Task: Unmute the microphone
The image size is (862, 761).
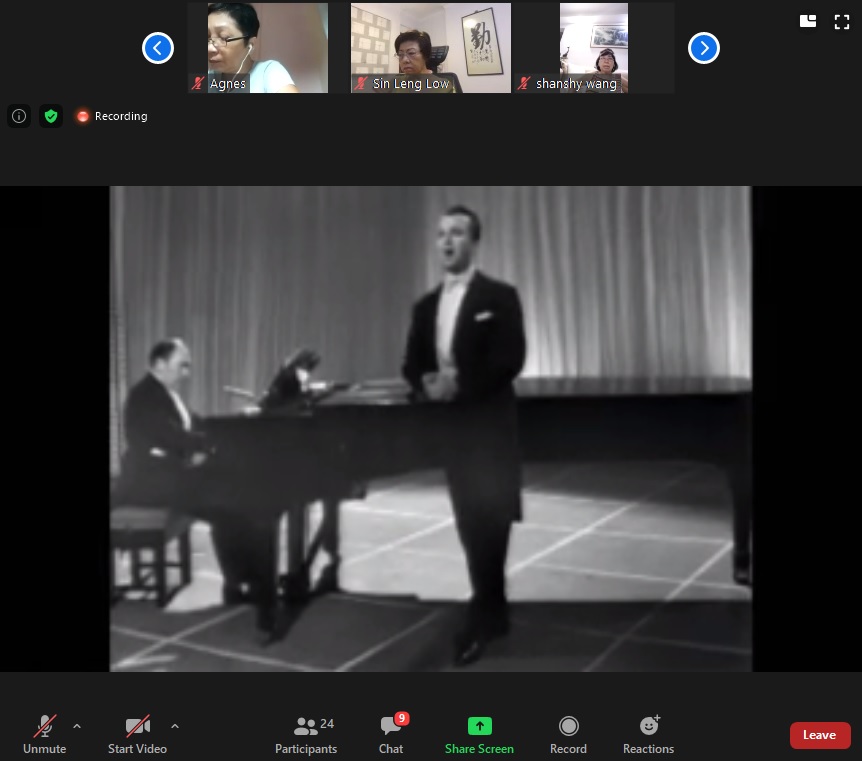Action: (x=45, y=734)
